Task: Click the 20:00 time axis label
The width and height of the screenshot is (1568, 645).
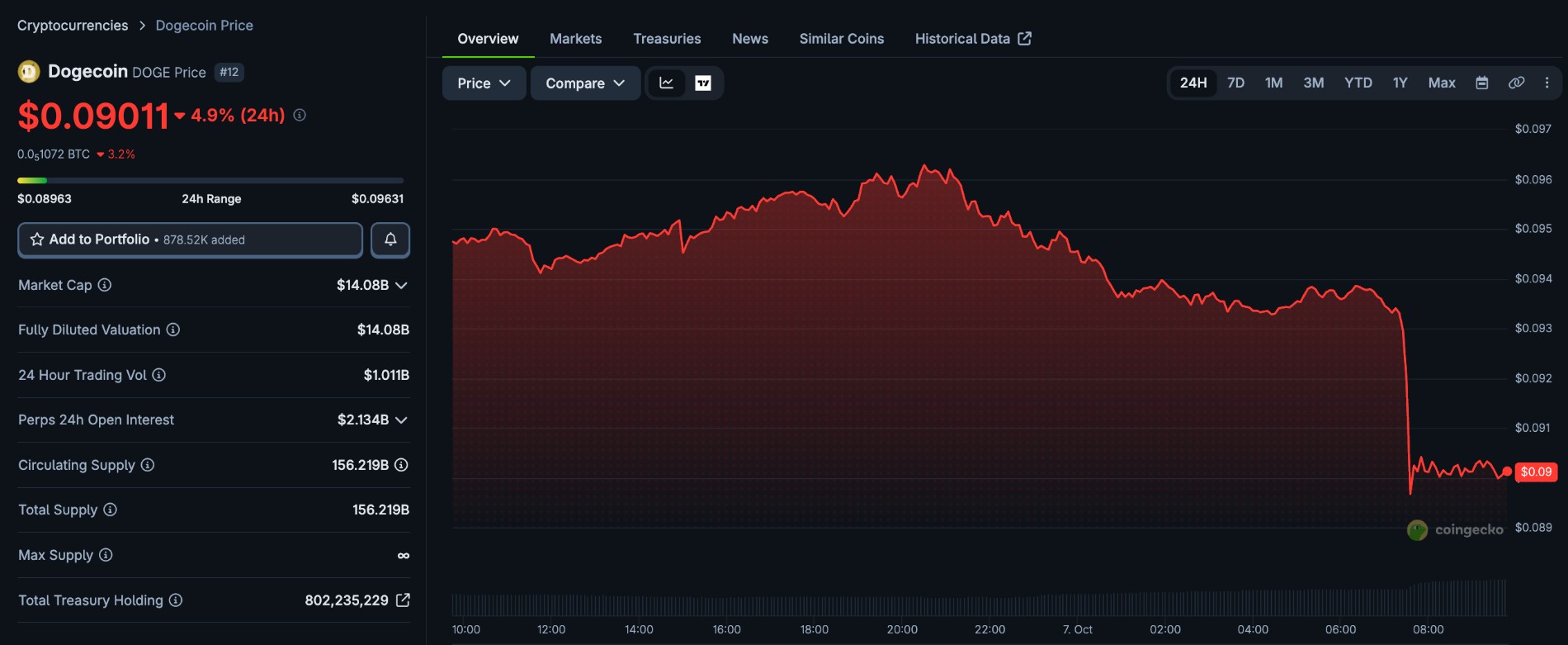Action: (x=902, y=629)
